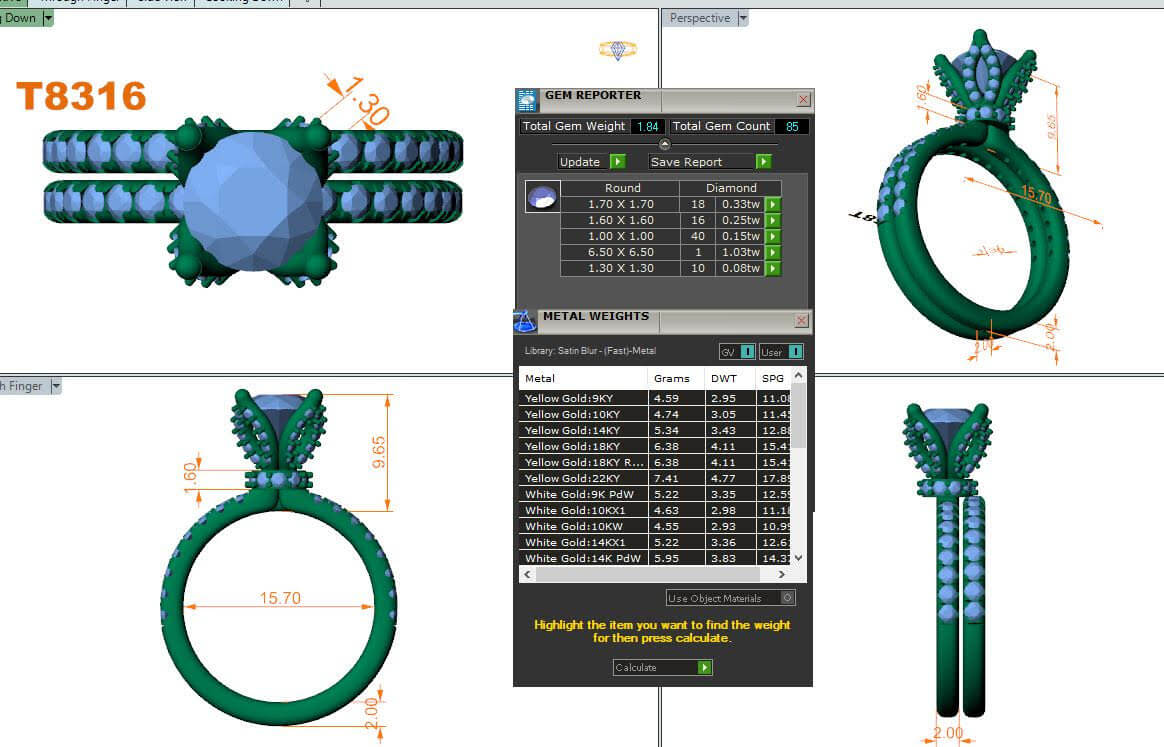Select the Yellow Gold:18KY R... row

coord(654,462)
